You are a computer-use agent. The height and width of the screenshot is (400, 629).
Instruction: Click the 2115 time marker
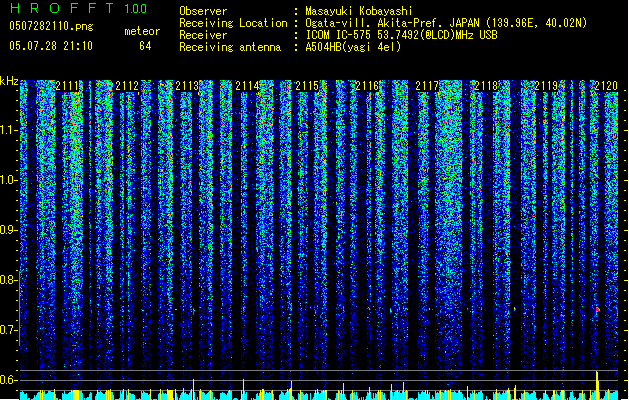pyautogui.click(x=307, y=86)
